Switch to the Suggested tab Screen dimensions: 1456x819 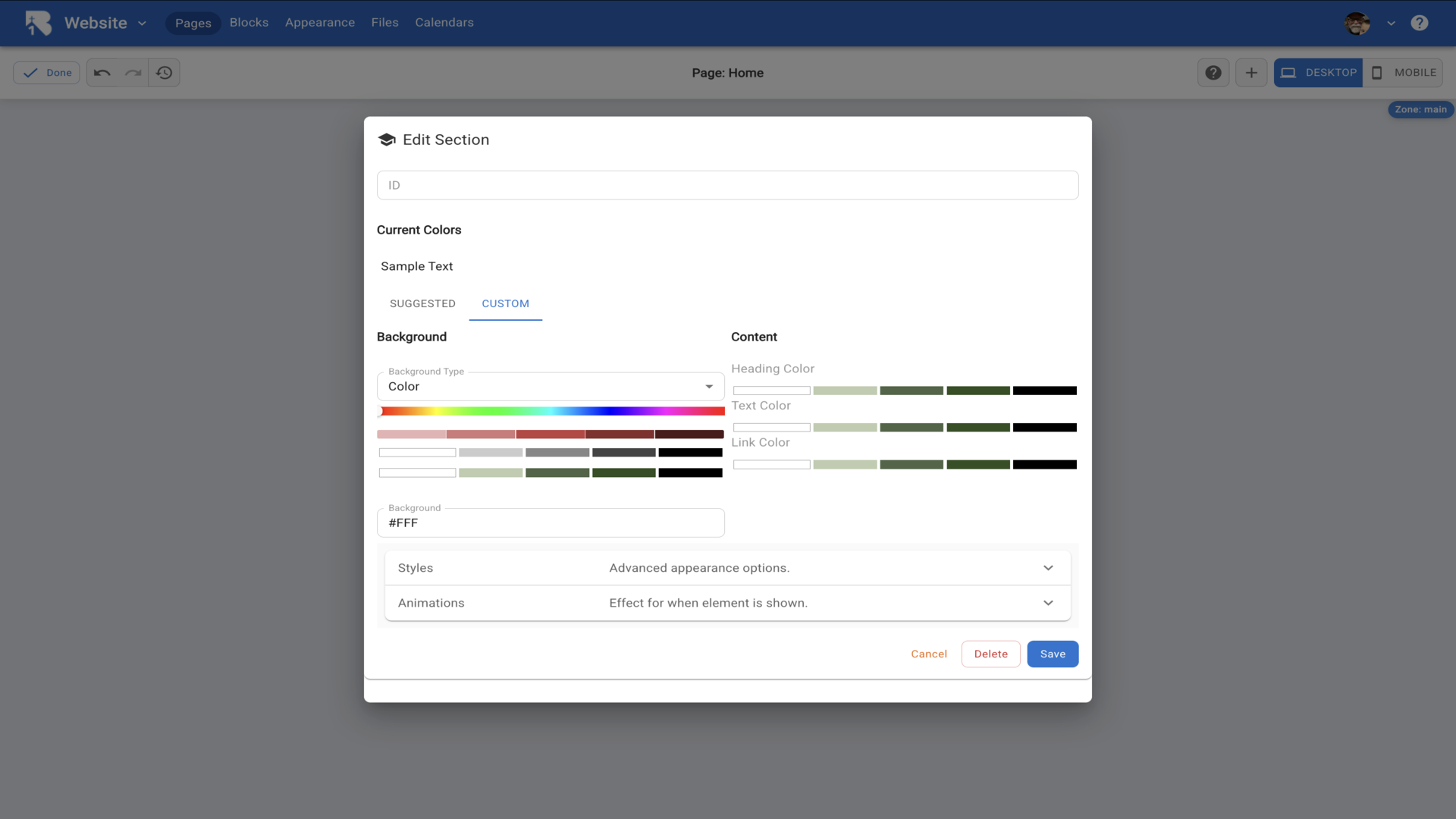pyautogui.click(x=422, y=303)
